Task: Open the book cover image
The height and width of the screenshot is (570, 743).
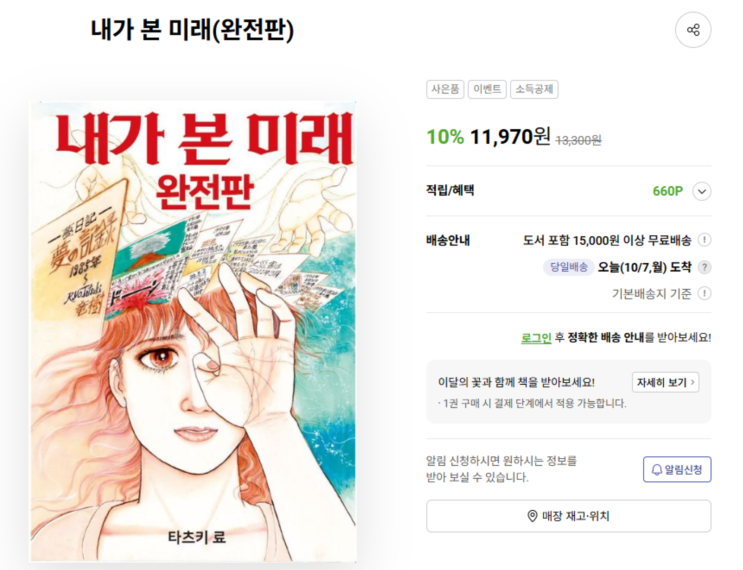Action: click(193, 331)
